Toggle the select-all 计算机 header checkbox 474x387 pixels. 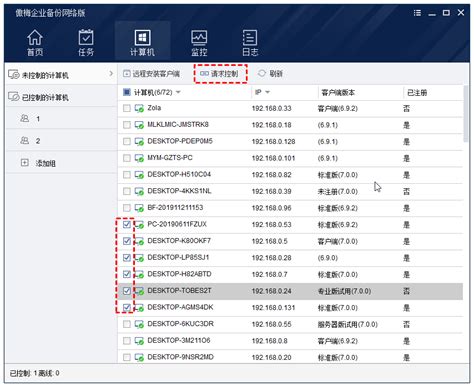tap(127, 92)
